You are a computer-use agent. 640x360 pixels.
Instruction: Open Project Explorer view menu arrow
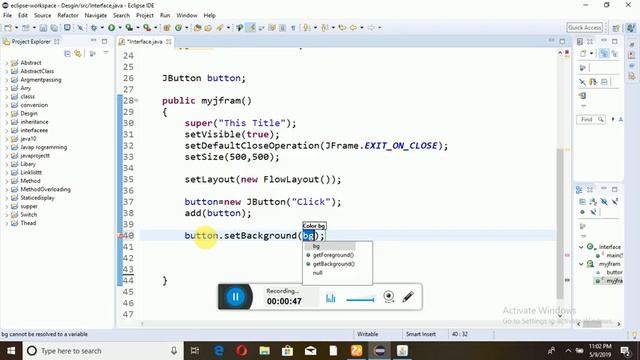pos(106,53)
